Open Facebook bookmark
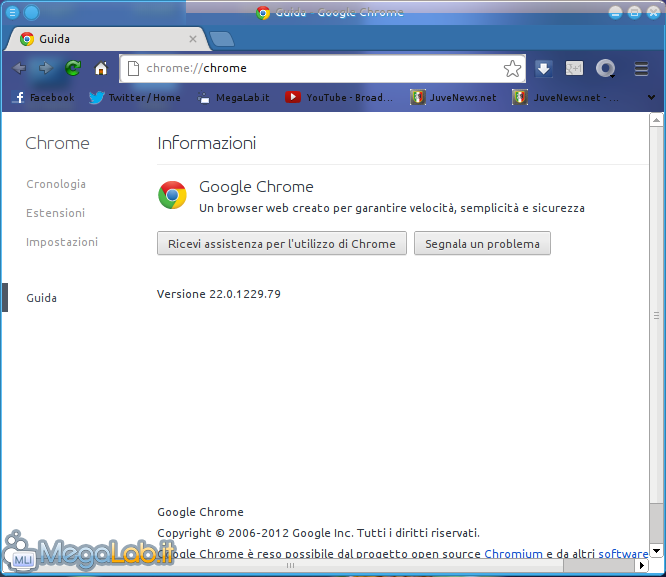Image resolution: width=666 pixels, height=577 pixels. [43, 98]
